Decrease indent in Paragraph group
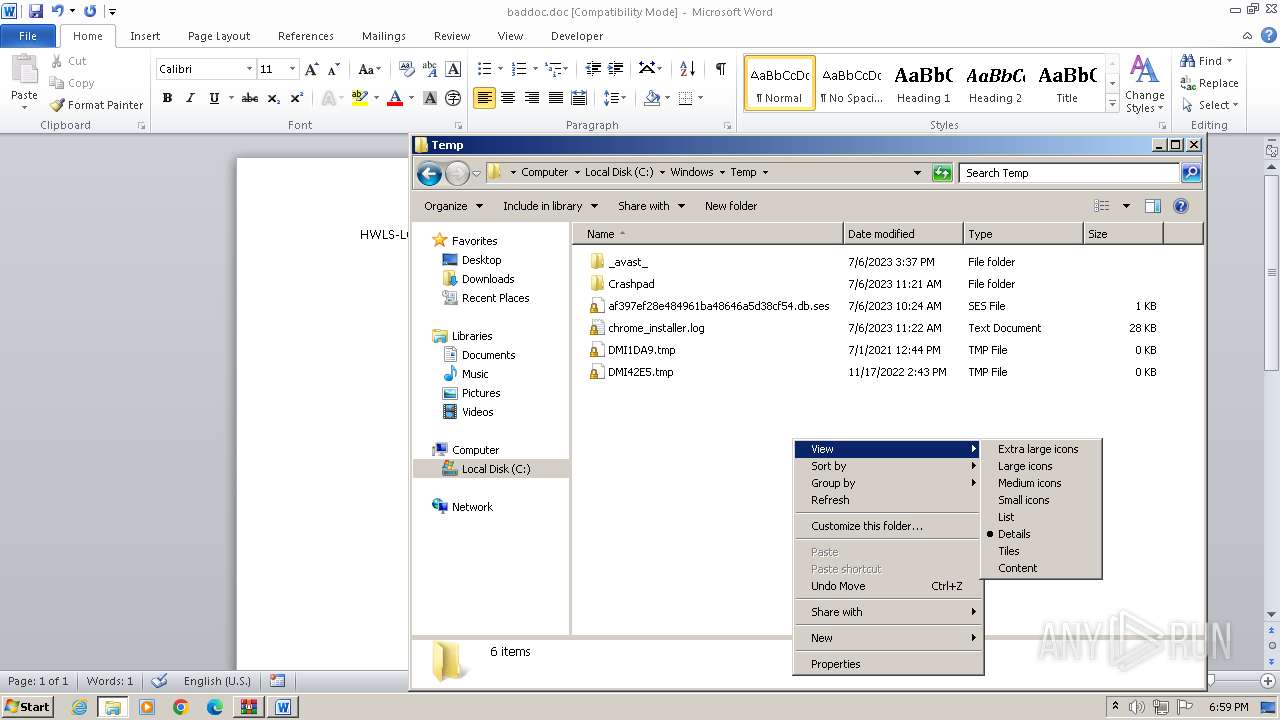The height and width of the screenshot is (720, 1280). point(593,69)
